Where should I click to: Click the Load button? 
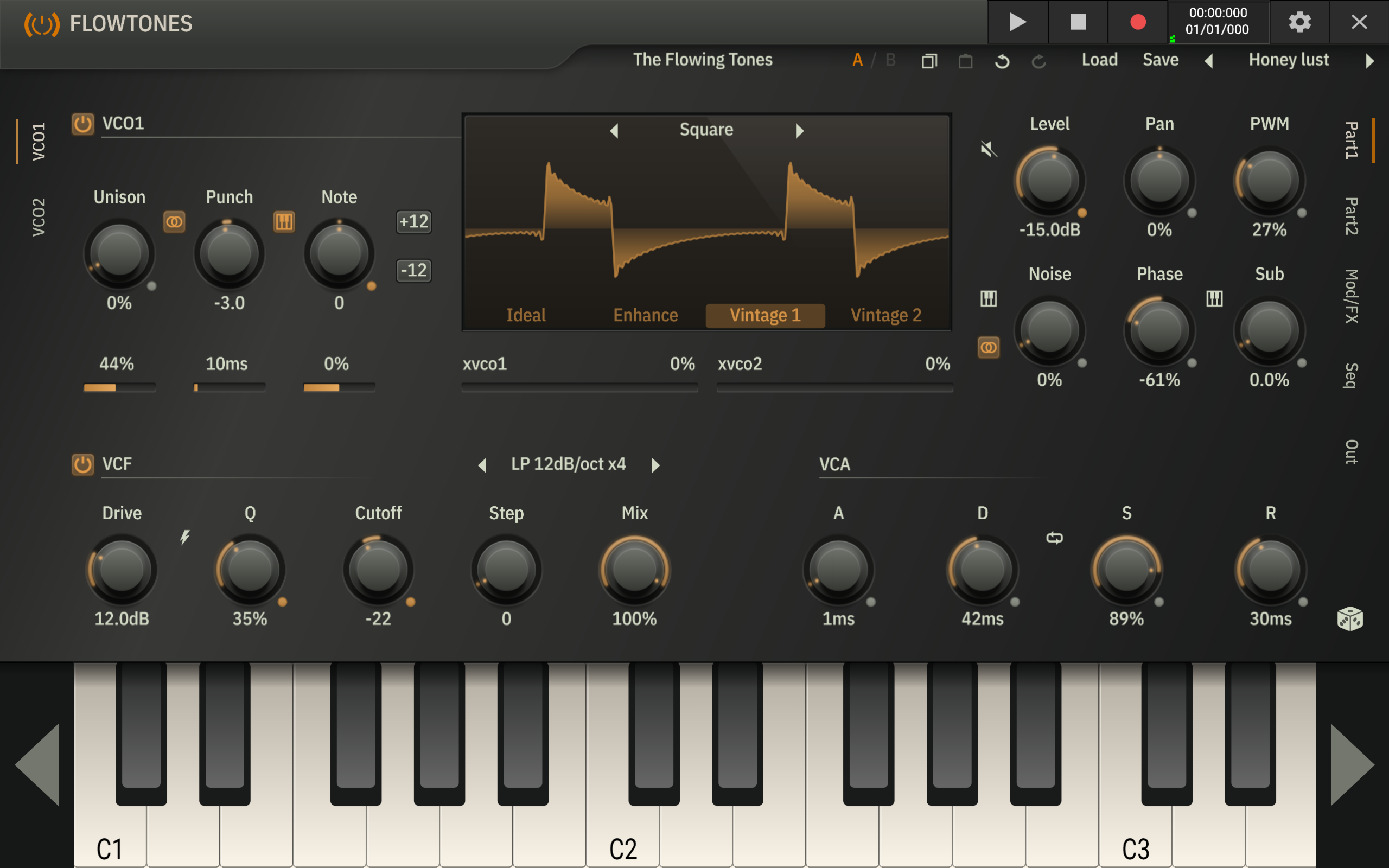point(1099,60)
